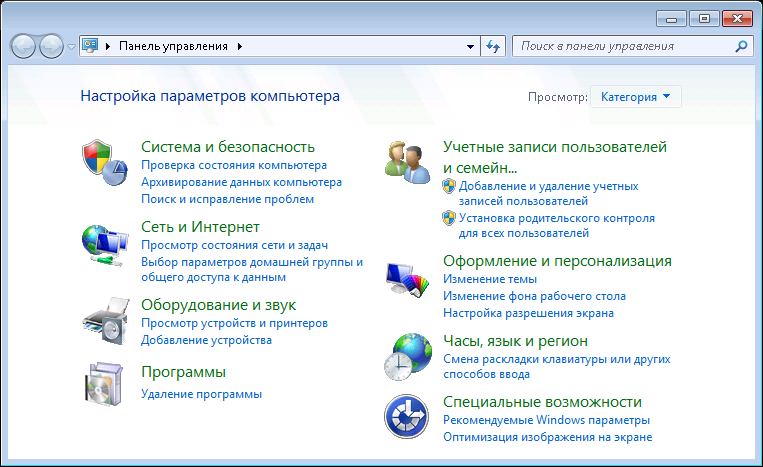Open recent pages arrow next to Forward button
Image resolution: width=763 pixels, height=467 pixels.
point(71,47)
